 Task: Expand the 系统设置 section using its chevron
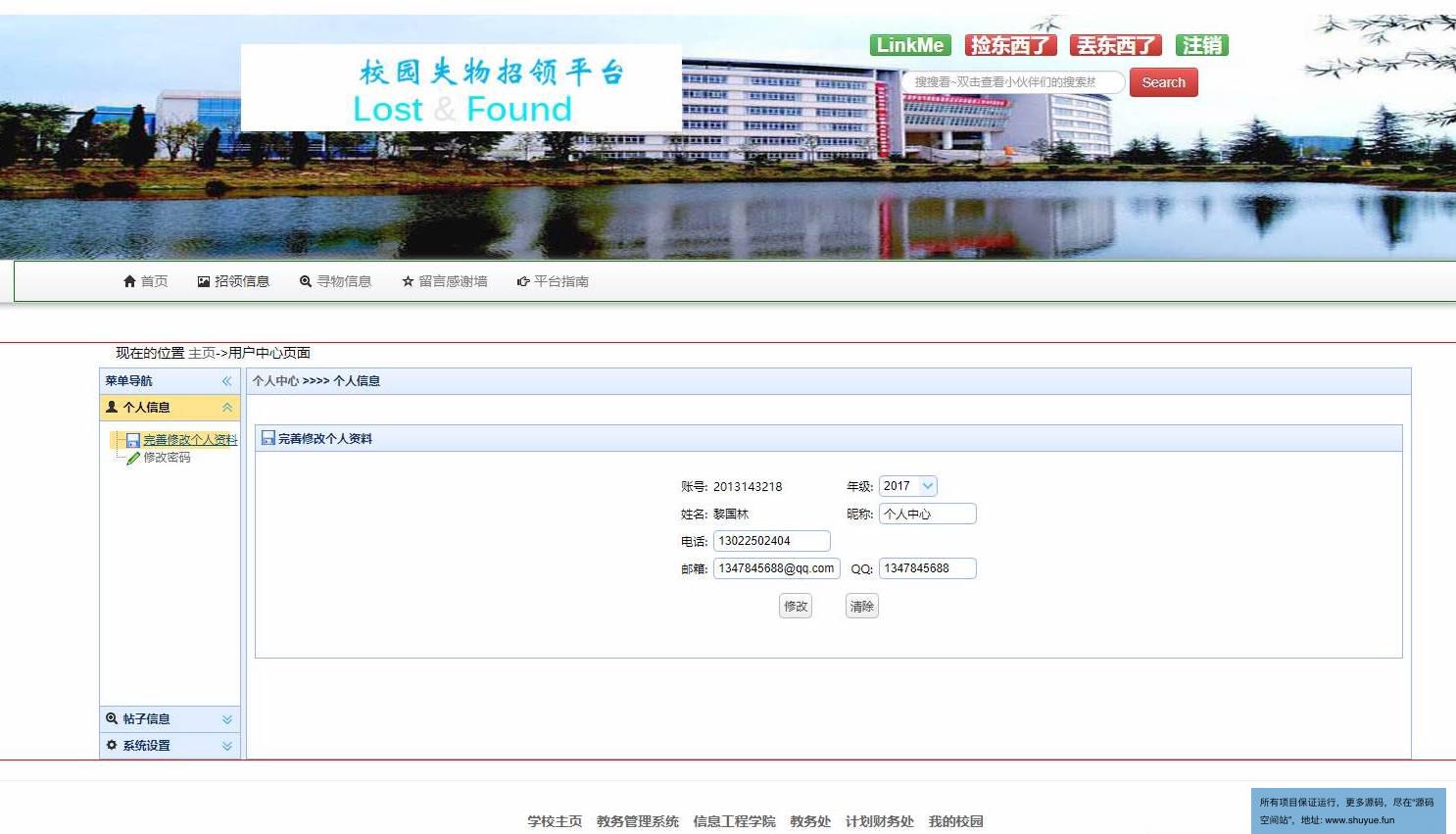tap(226, 746)
